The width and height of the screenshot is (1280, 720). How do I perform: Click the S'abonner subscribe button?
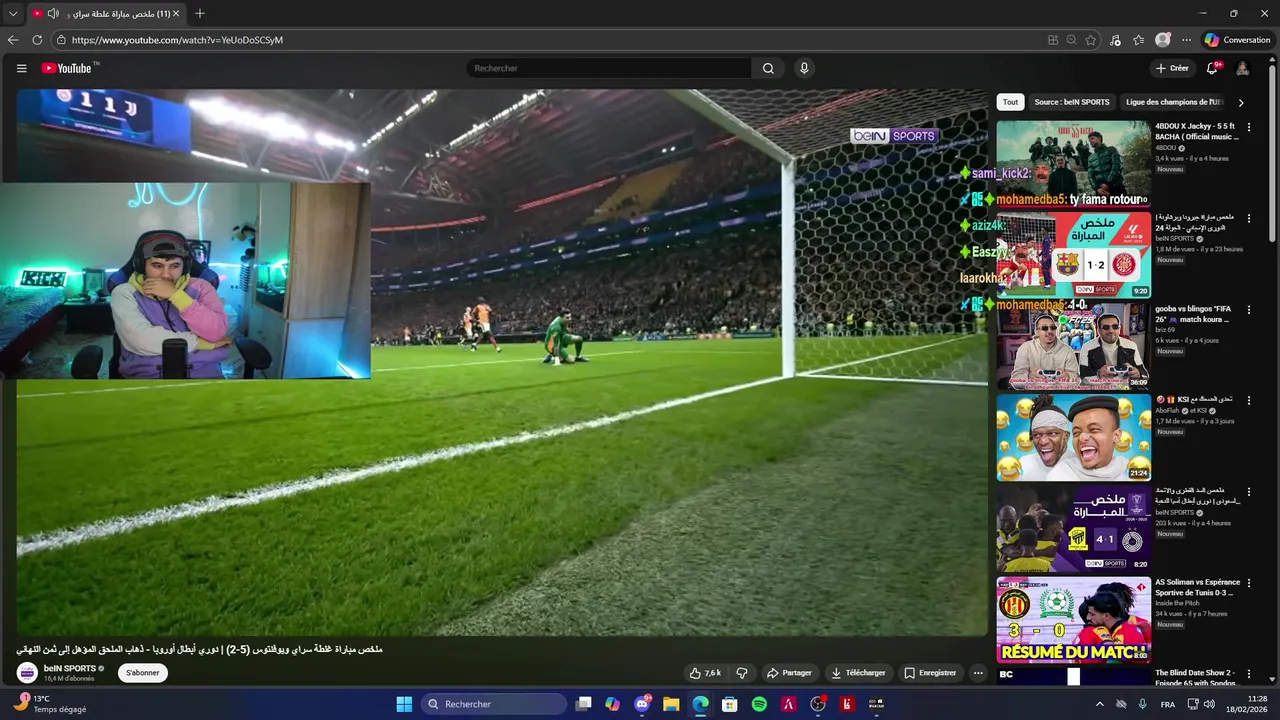coord(143,673)
